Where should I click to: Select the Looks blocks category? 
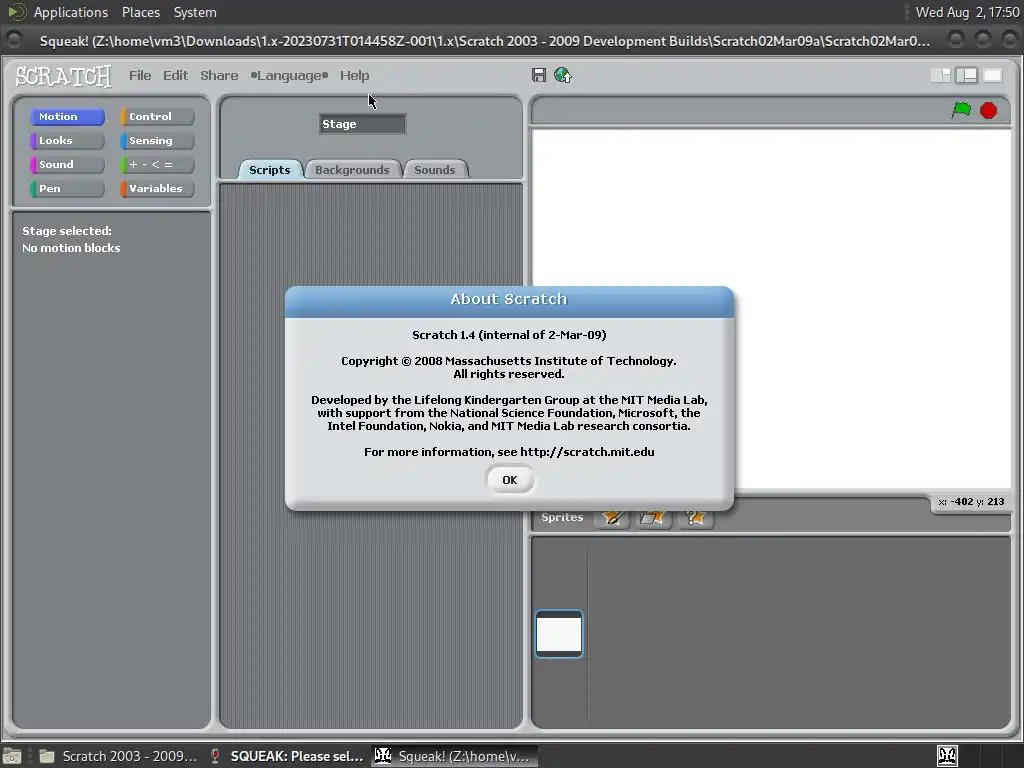[67, 140]
